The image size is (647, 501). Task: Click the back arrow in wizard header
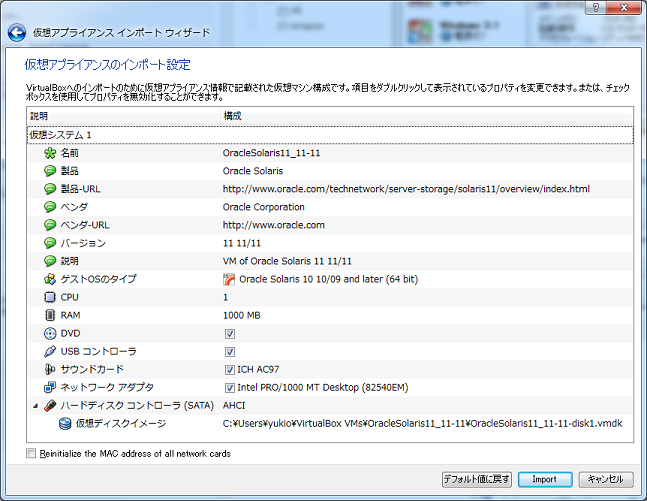point(16,32)
